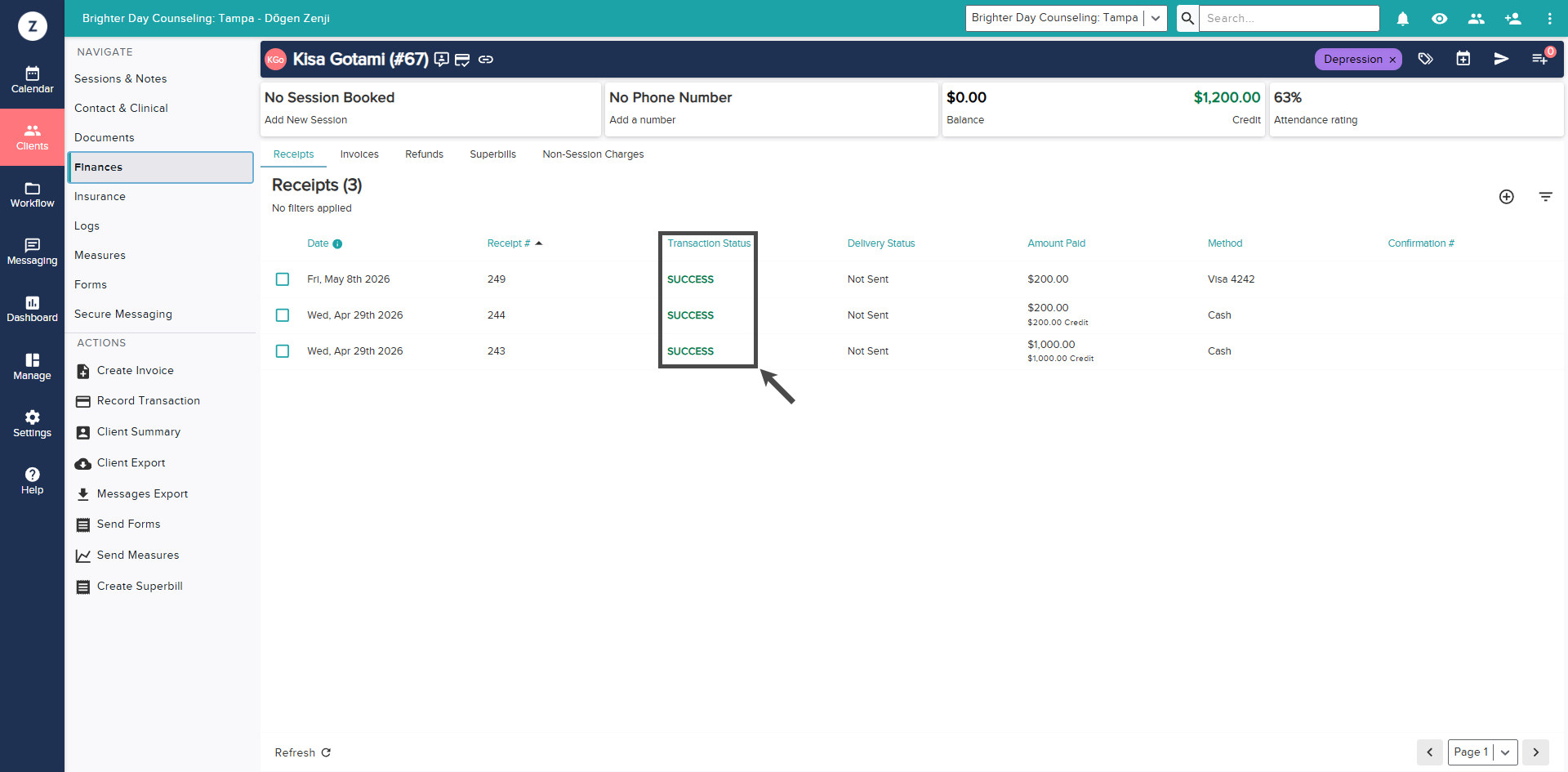Open the Page 1 dropdown

coord(1483,752)
